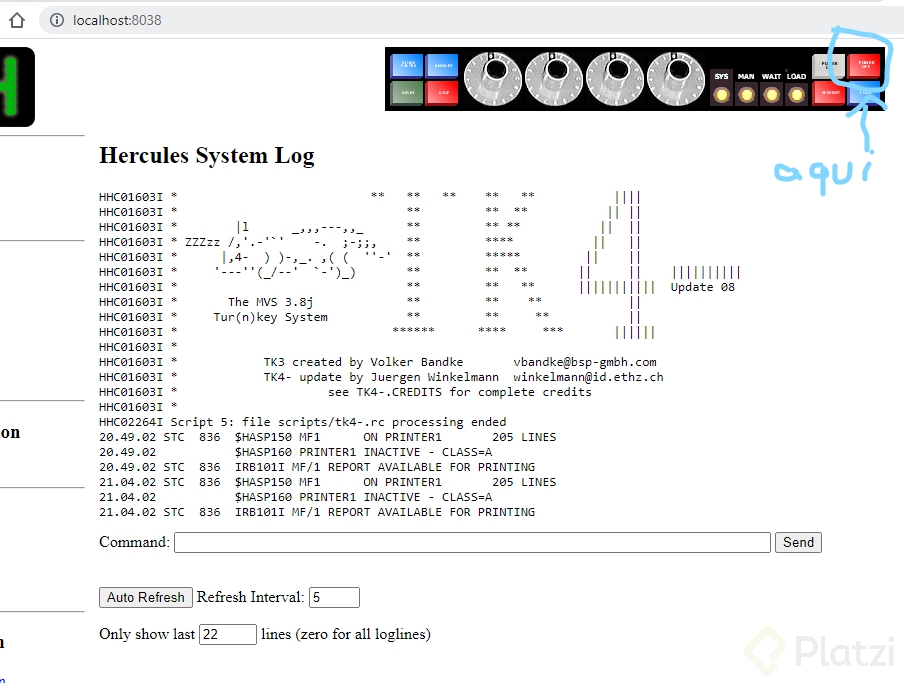This screenshot has height=683, width=904.
Task: Click 'The MVS 3.8j' banner text
Action: (270, 302)
